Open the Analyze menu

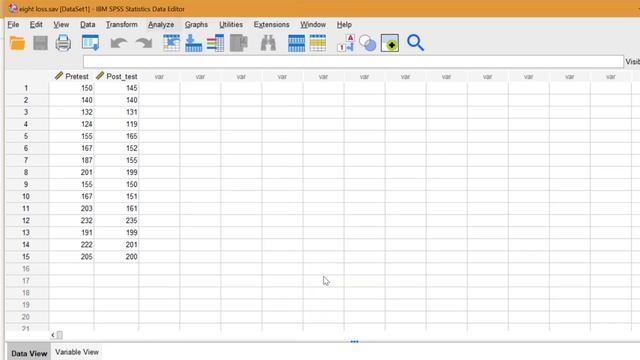point(161,24)
